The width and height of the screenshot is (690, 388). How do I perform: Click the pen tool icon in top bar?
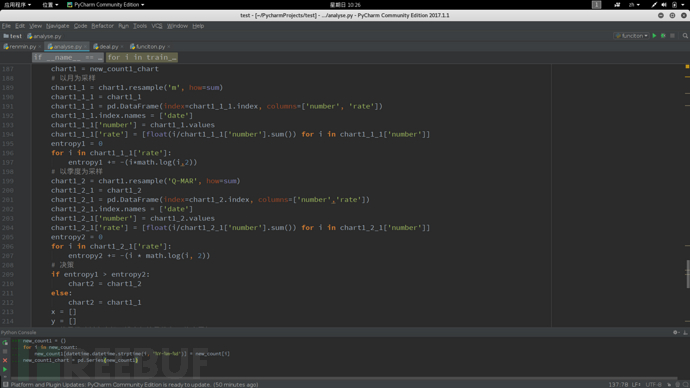tap(654, 4)
